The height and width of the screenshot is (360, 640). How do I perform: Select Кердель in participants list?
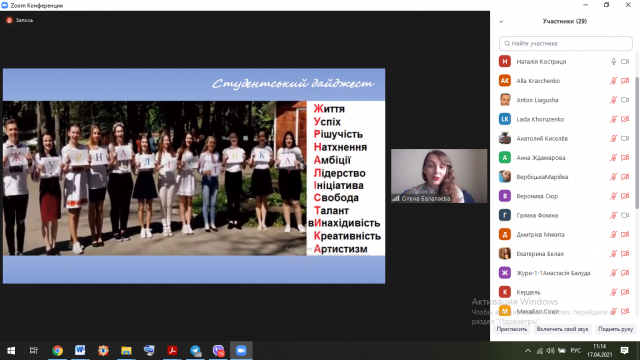(x=565, y=292)
